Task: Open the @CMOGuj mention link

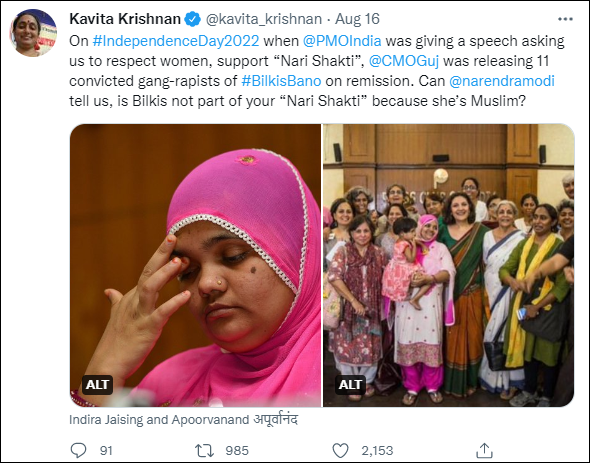Action: [404, 61]
